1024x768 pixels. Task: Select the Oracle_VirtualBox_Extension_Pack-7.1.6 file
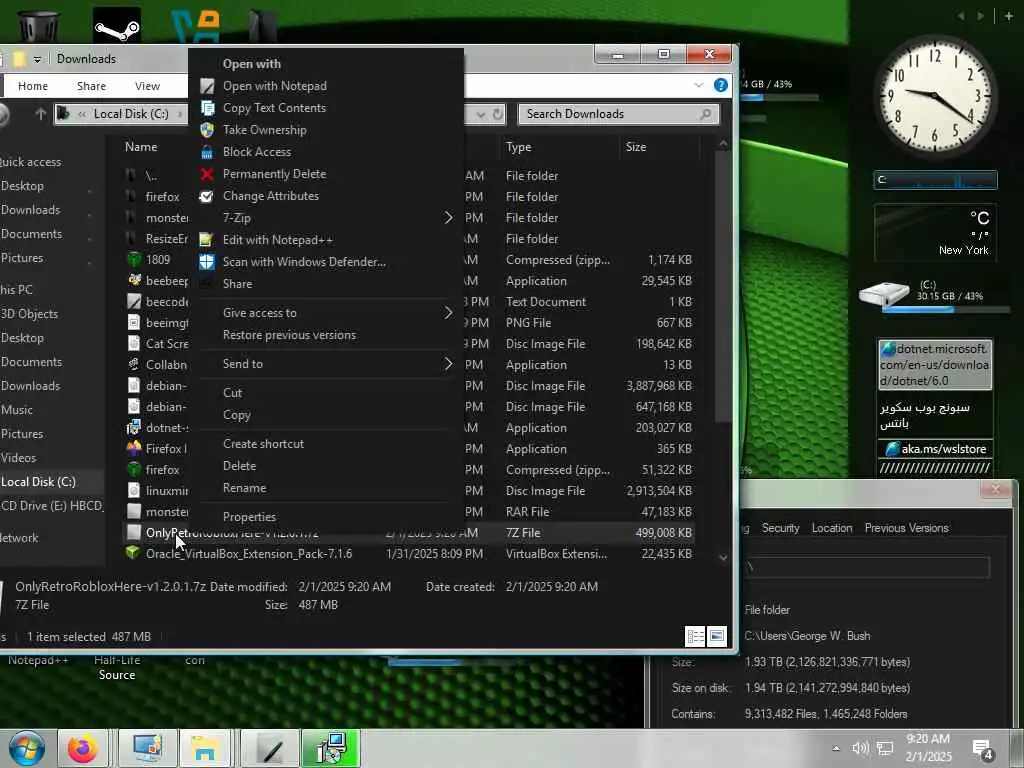[x=249, y=554]
